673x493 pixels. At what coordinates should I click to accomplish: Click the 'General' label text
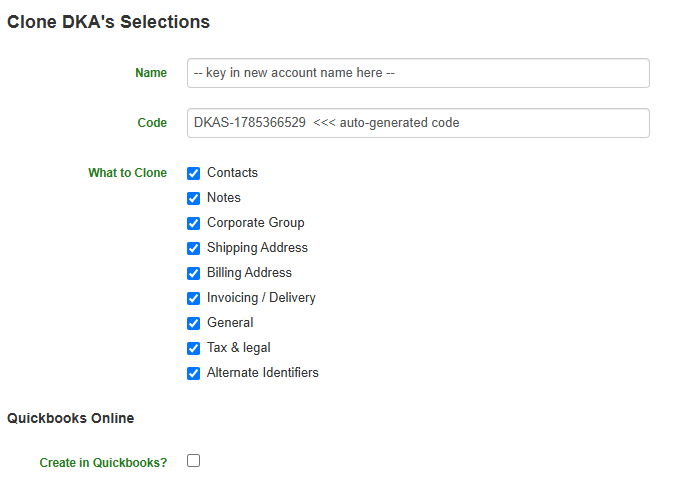coord(230,322)
